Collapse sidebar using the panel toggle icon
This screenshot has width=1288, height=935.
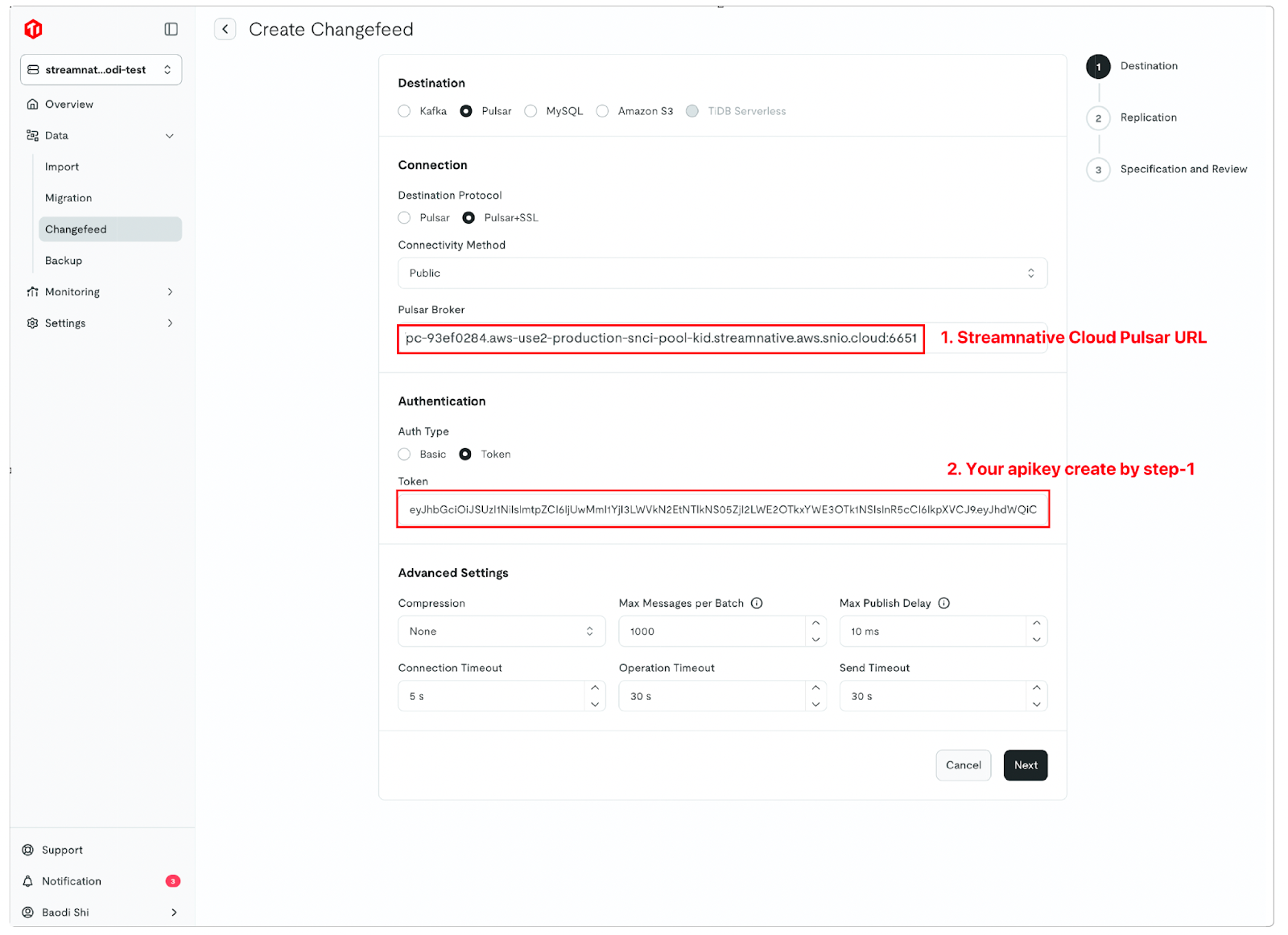coord(171,30)
